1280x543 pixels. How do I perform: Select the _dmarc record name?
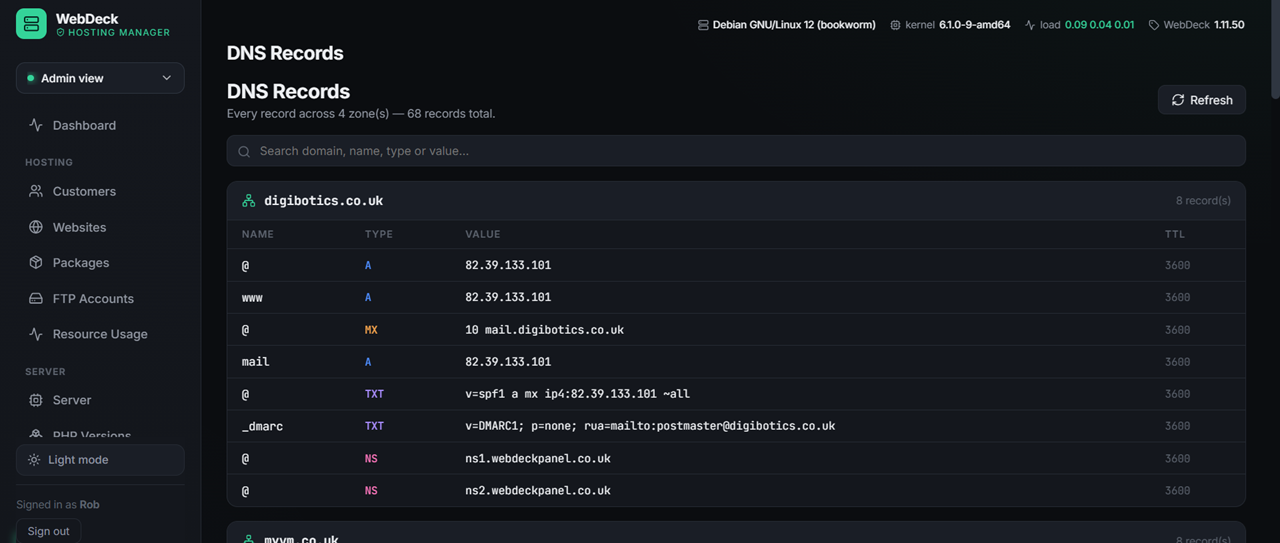(x=262, y=426)
